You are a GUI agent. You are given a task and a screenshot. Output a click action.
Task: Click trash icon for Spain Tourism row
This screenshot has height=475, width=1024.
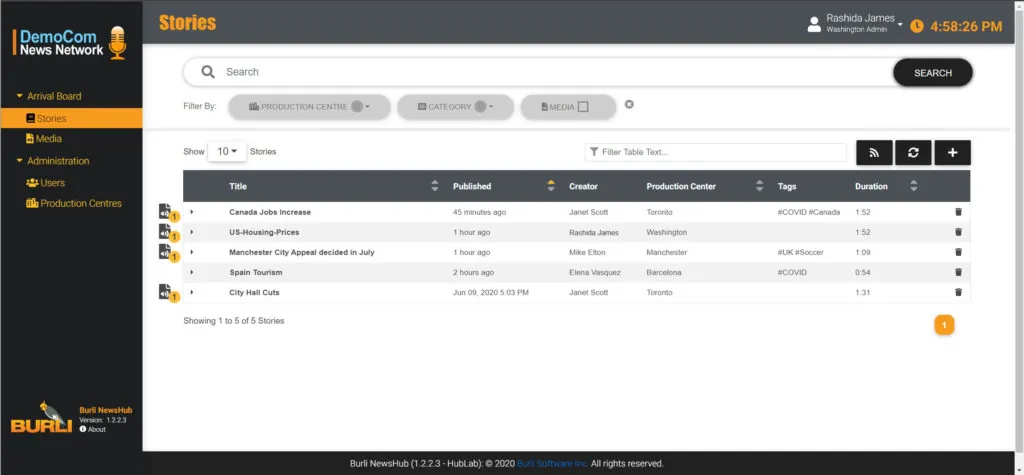pyautogui.click(x=958, y=272)
